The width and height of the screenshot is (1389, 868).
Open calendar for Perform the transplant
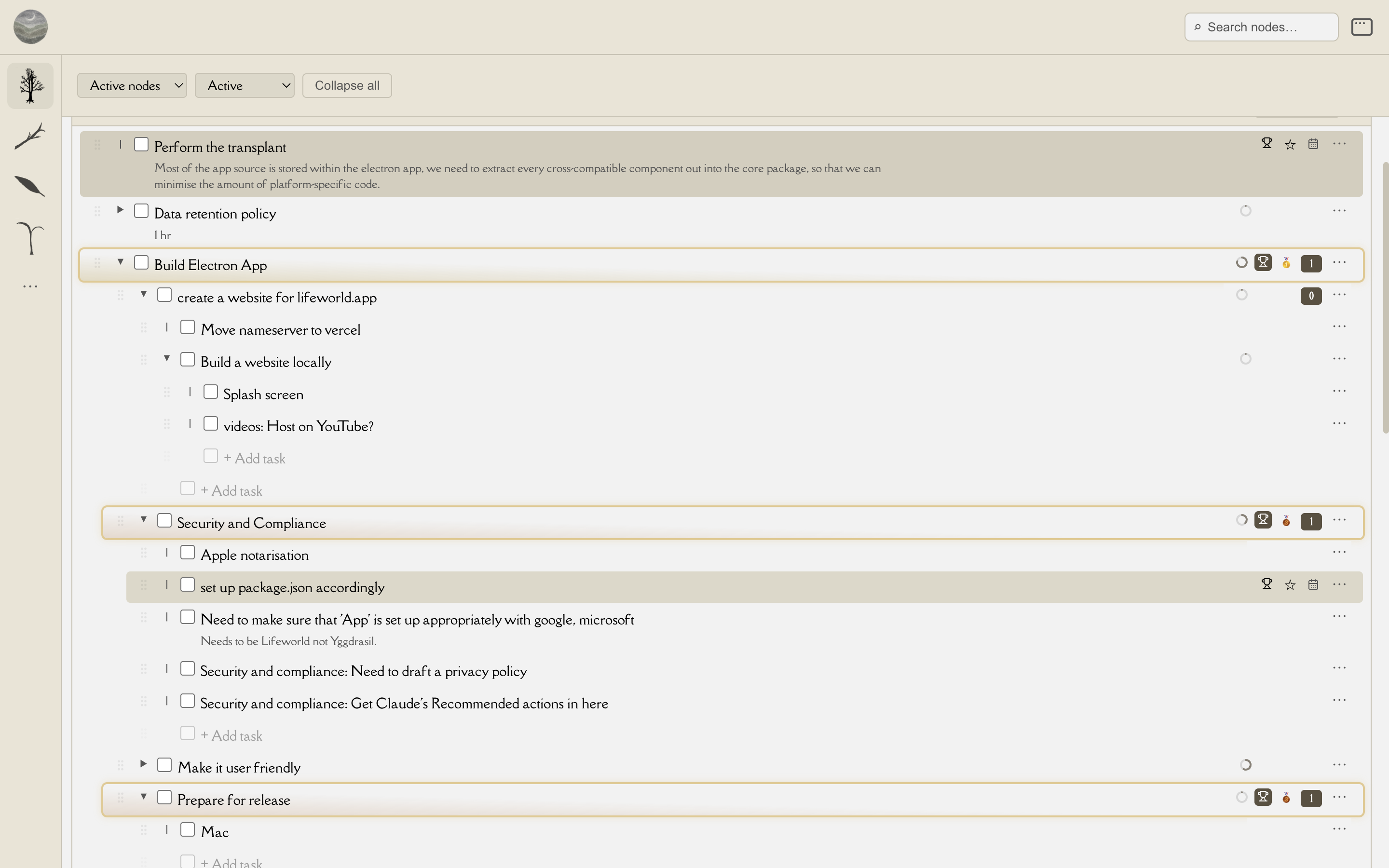(1313, 144)
